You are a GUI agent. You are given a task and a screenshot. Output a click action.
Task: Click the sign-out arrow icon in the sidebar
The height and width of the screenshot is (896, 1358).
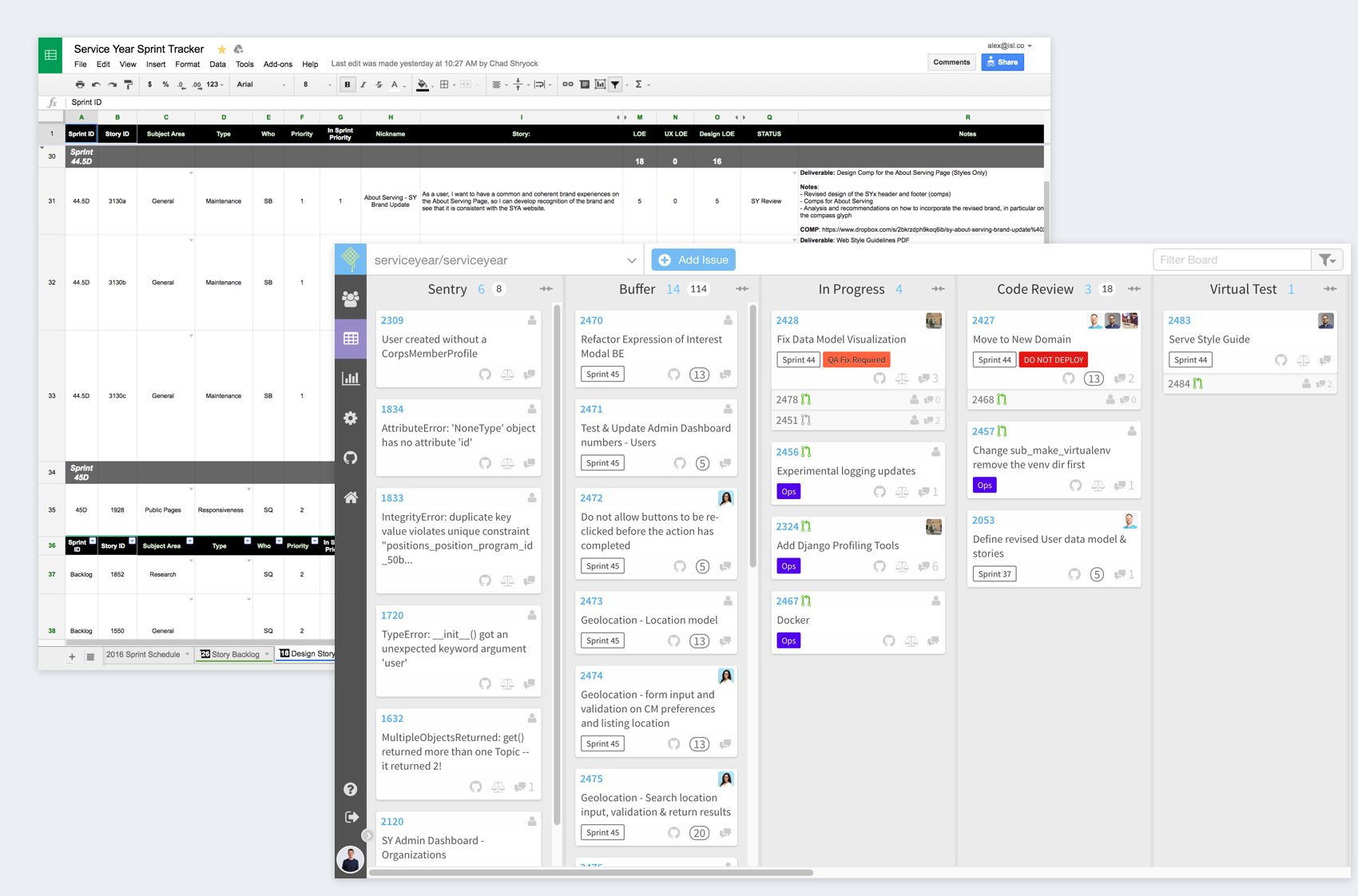coord(351,817)
